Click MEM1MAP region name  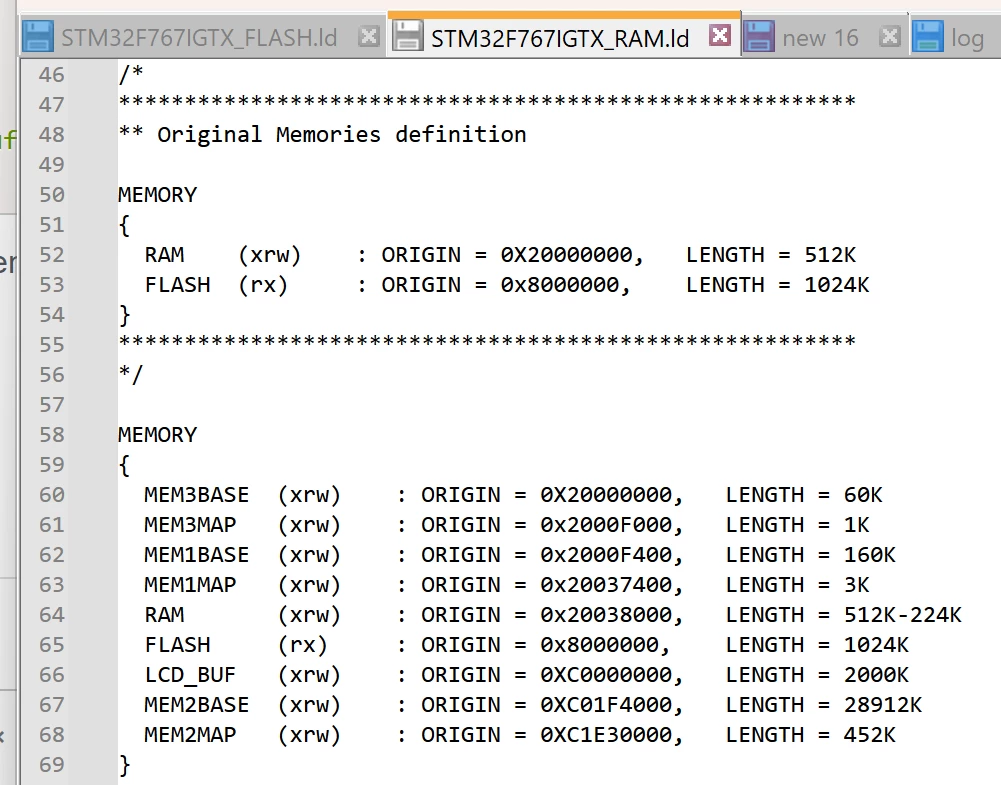[190, 585]
